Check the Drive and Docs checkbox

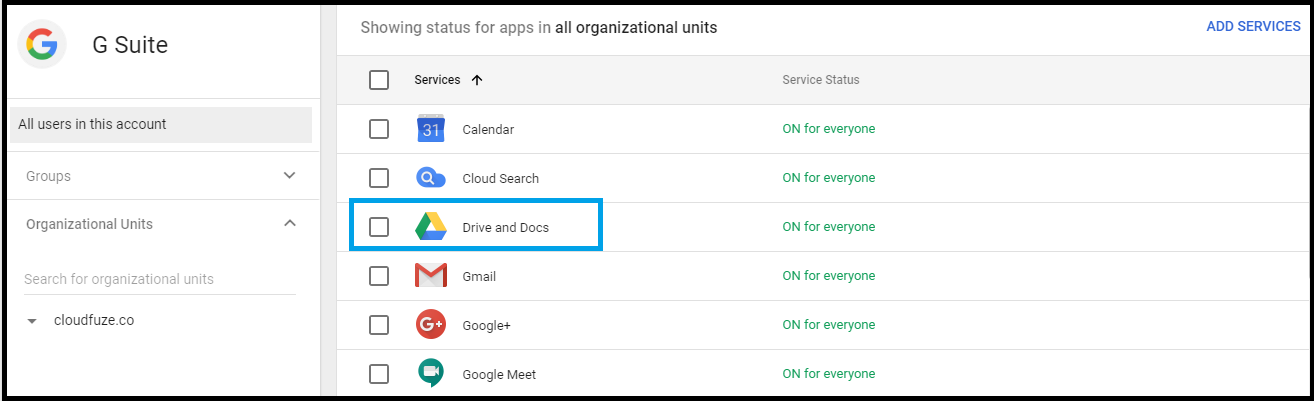(379, 227)
